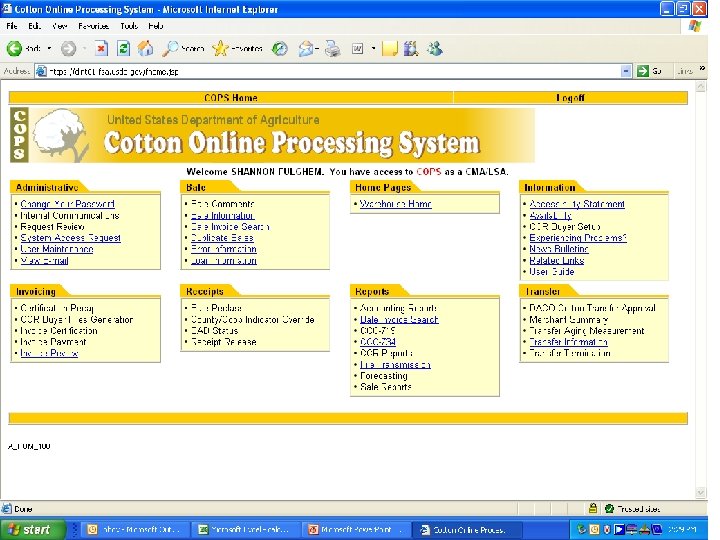
Task: Click the Forecasting text in Reports
Action: click(x=384, y=376)
